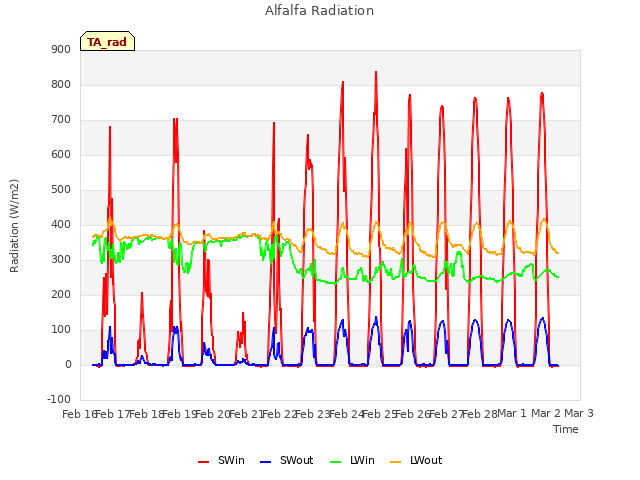Click the -100 y-axis tick label
The width and height of the screenshot is (640, 480).
click(59, 399)
